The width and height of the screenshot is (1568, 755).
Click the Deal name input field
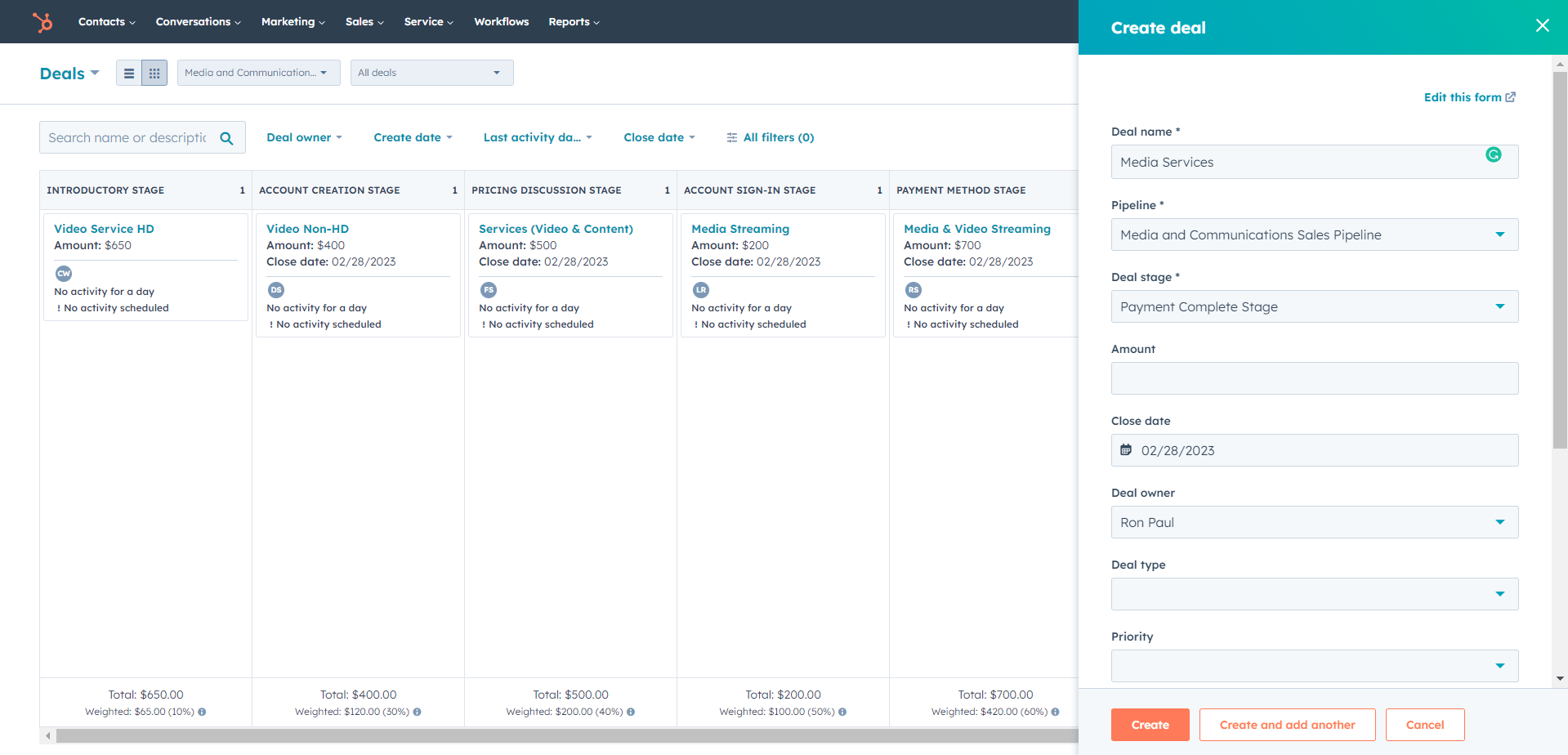pyautogui.click(x=1315, y=162)
